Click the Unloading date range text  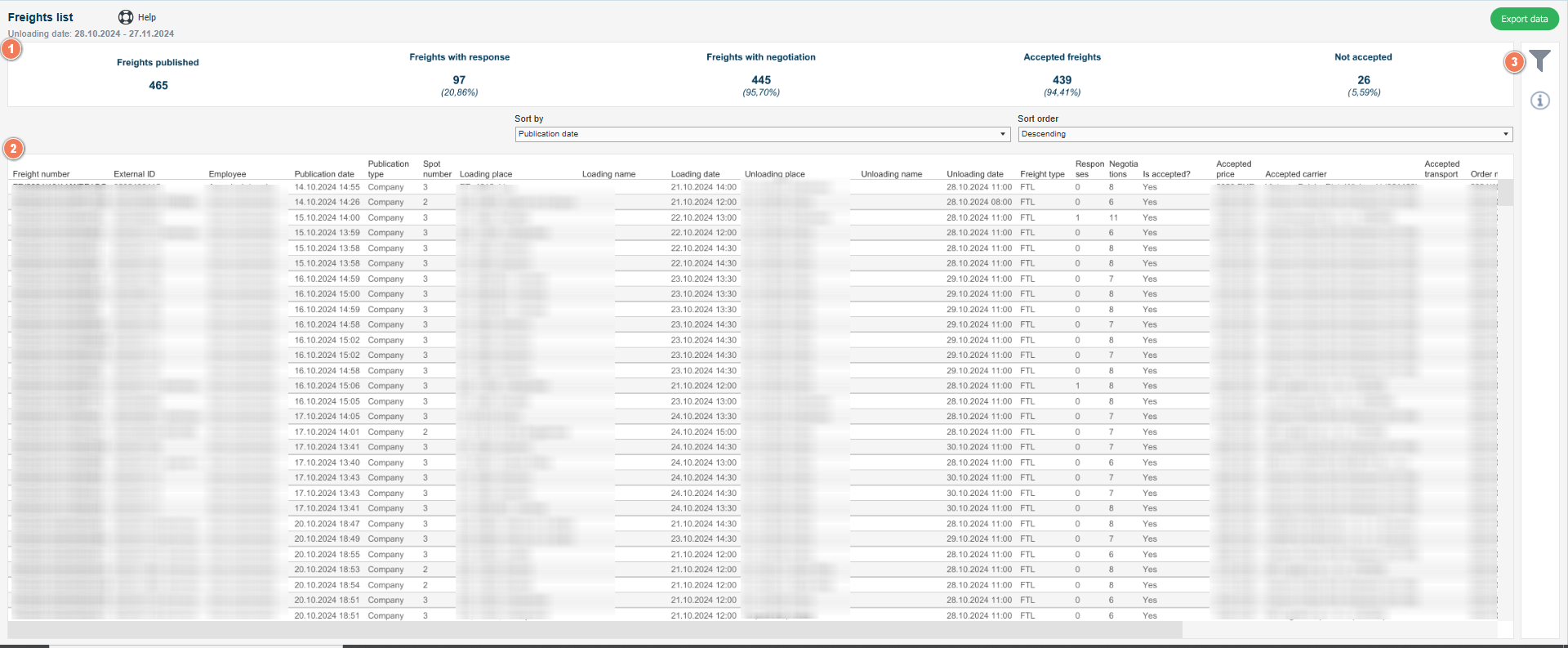[91, 34]
